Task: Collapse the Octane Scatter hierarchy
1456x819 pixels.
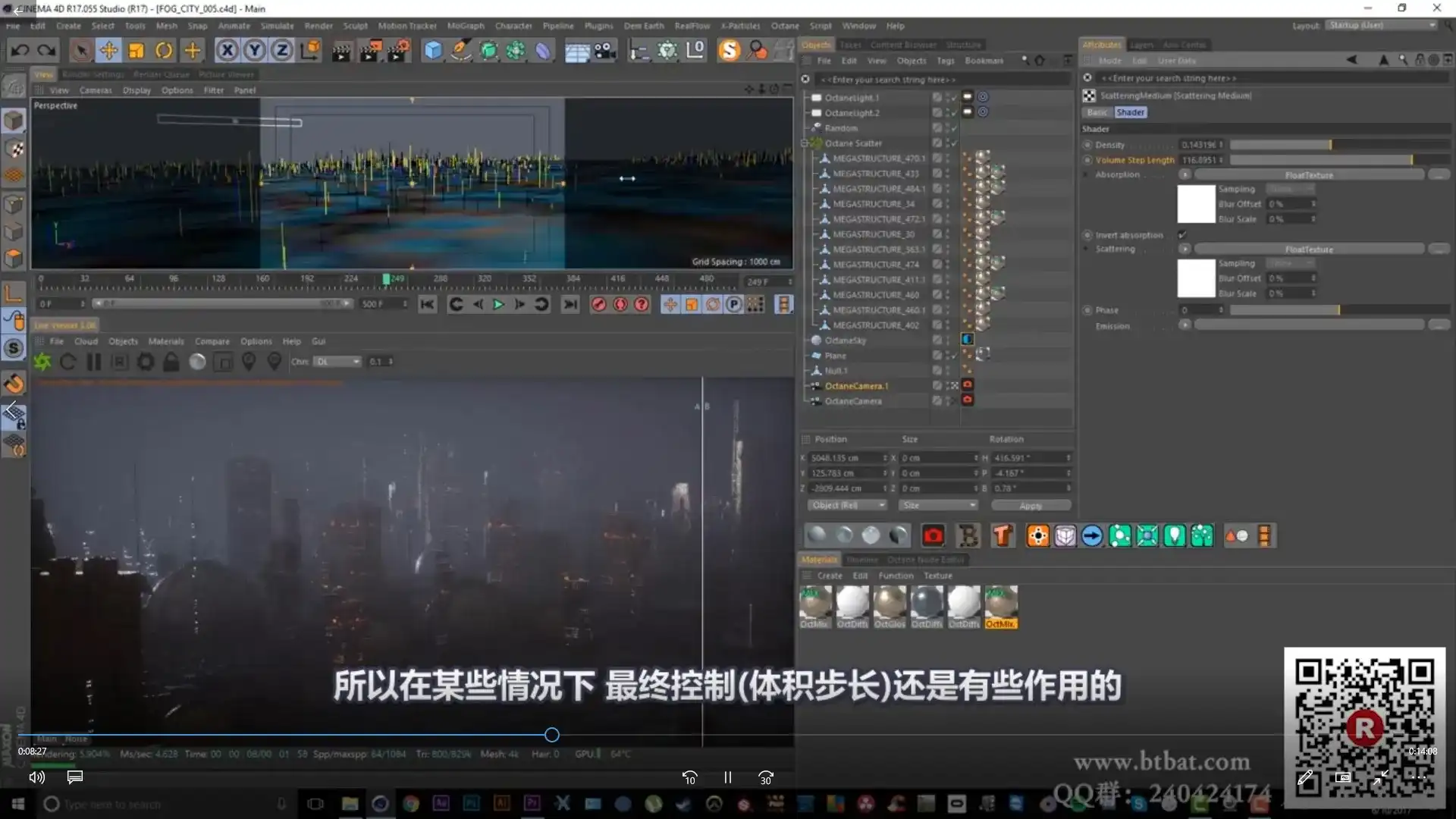Action: tap(805, 143)
